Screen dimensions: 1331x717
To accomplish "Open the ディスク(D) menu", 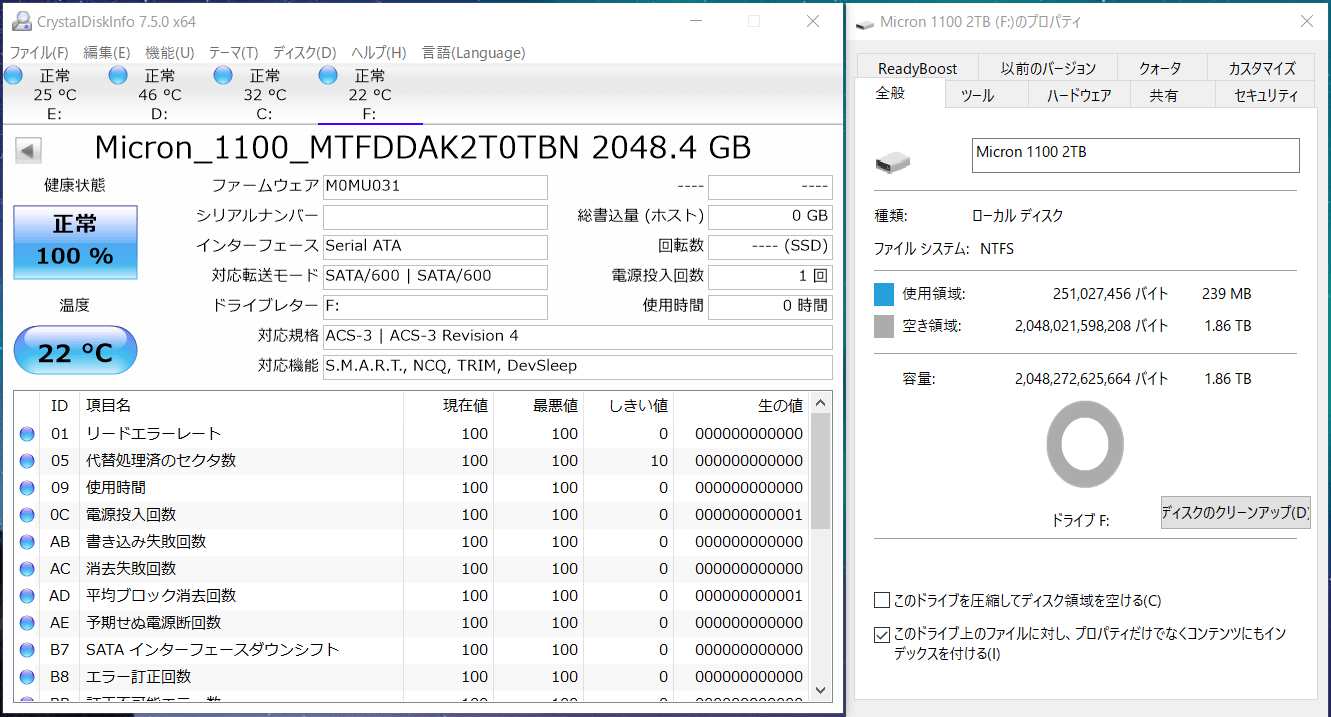I will [x=305, y=53].
